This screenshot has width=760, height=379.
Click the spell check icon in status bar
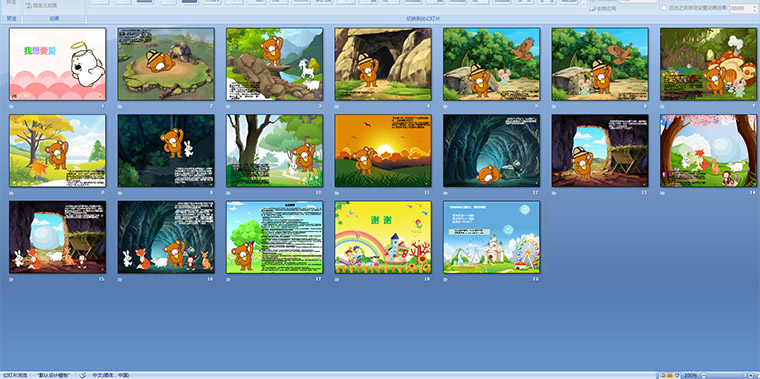82,375
